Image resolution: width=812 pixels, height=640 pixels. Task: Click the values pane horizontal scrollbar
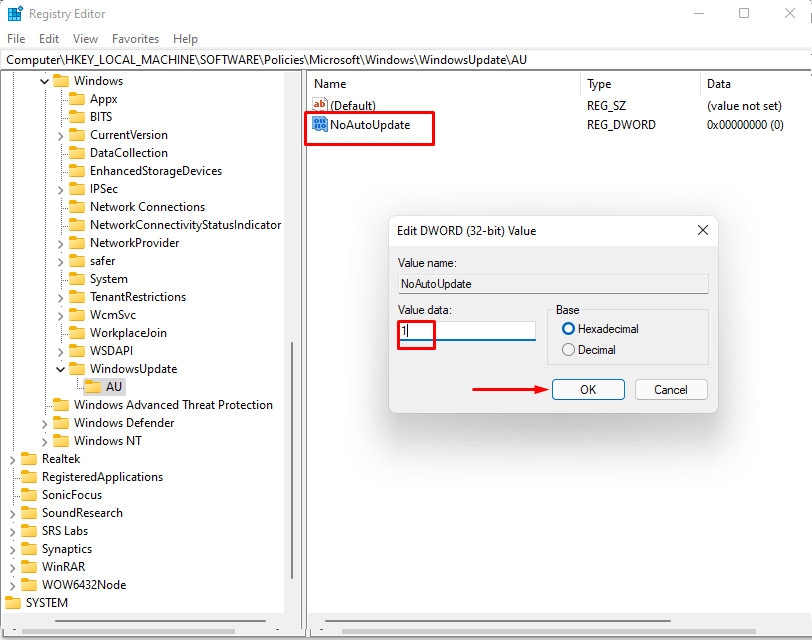498,621
